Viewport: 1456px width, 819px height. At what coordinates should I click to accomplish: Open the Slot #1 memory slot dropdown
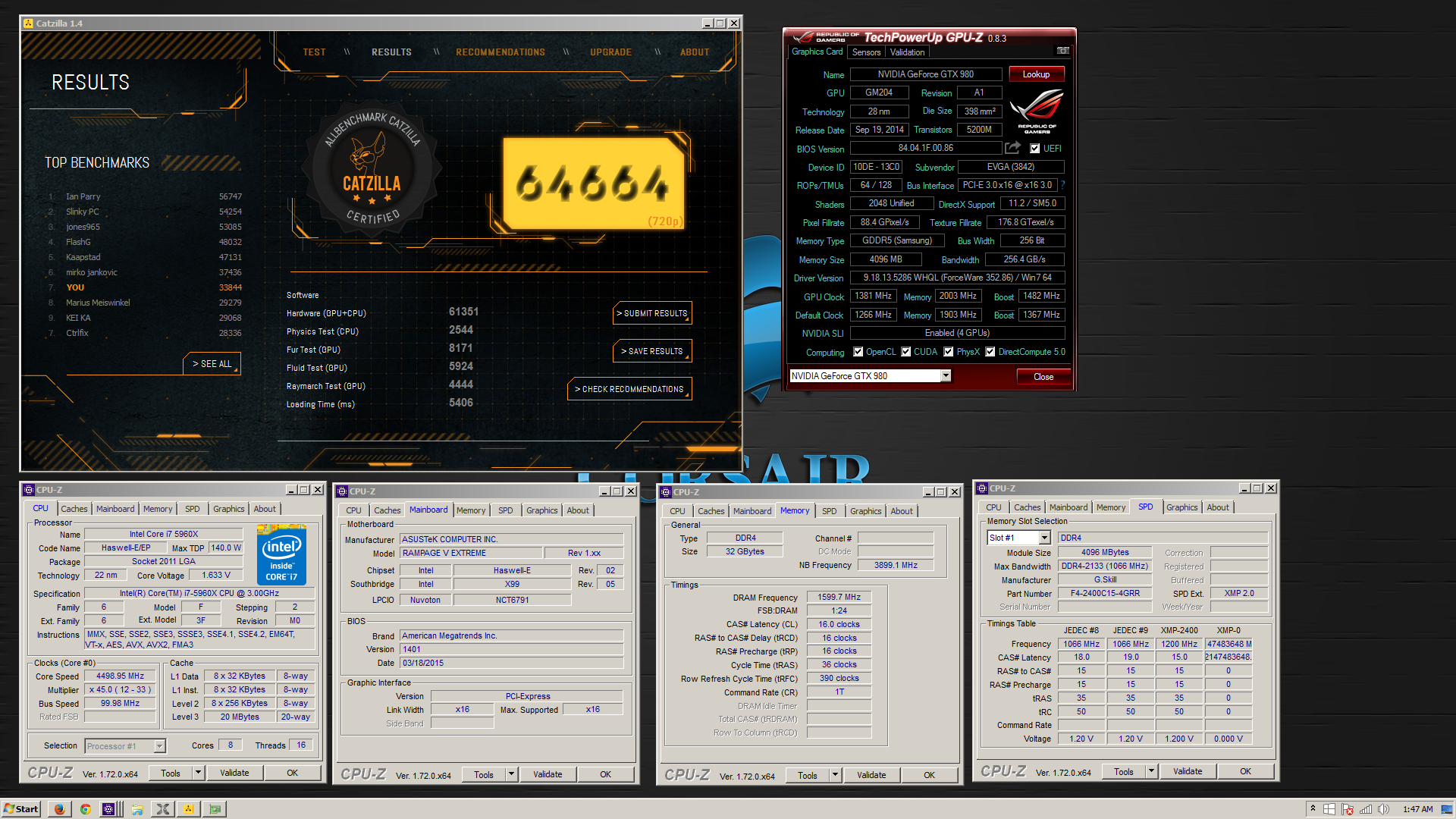[x=1044, y=538]
